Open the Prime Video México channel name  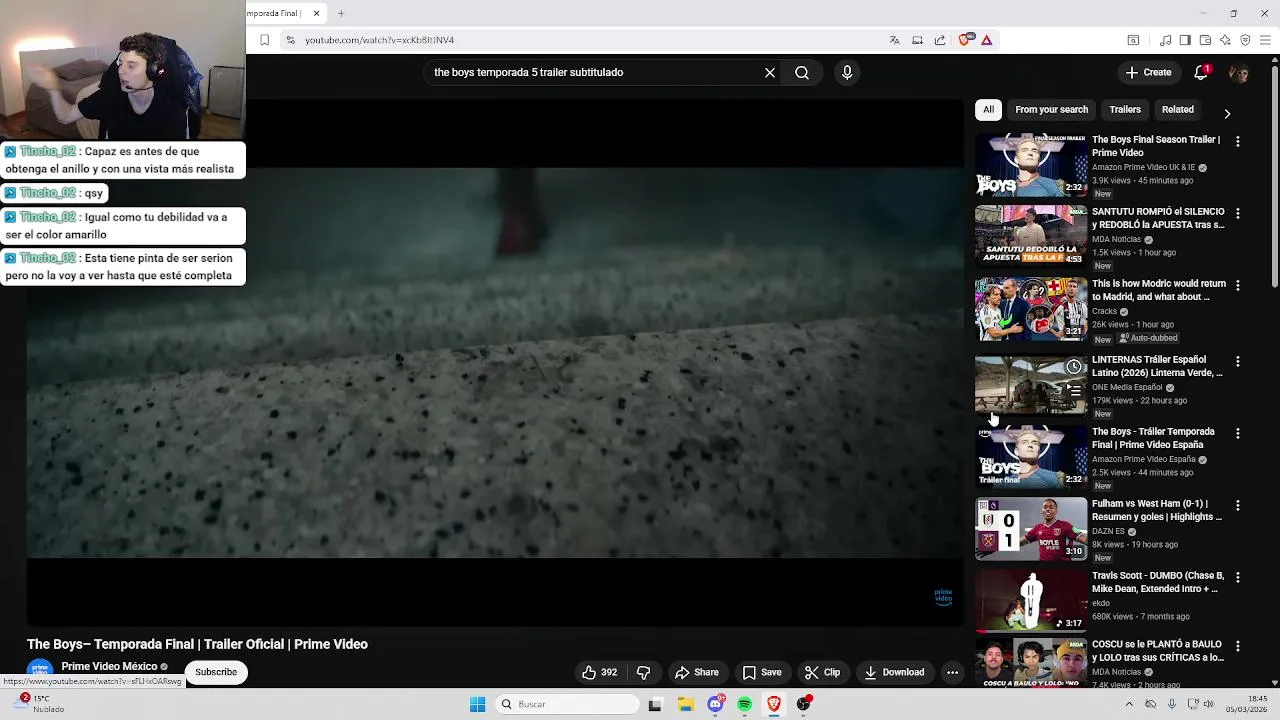click(109, 666)
